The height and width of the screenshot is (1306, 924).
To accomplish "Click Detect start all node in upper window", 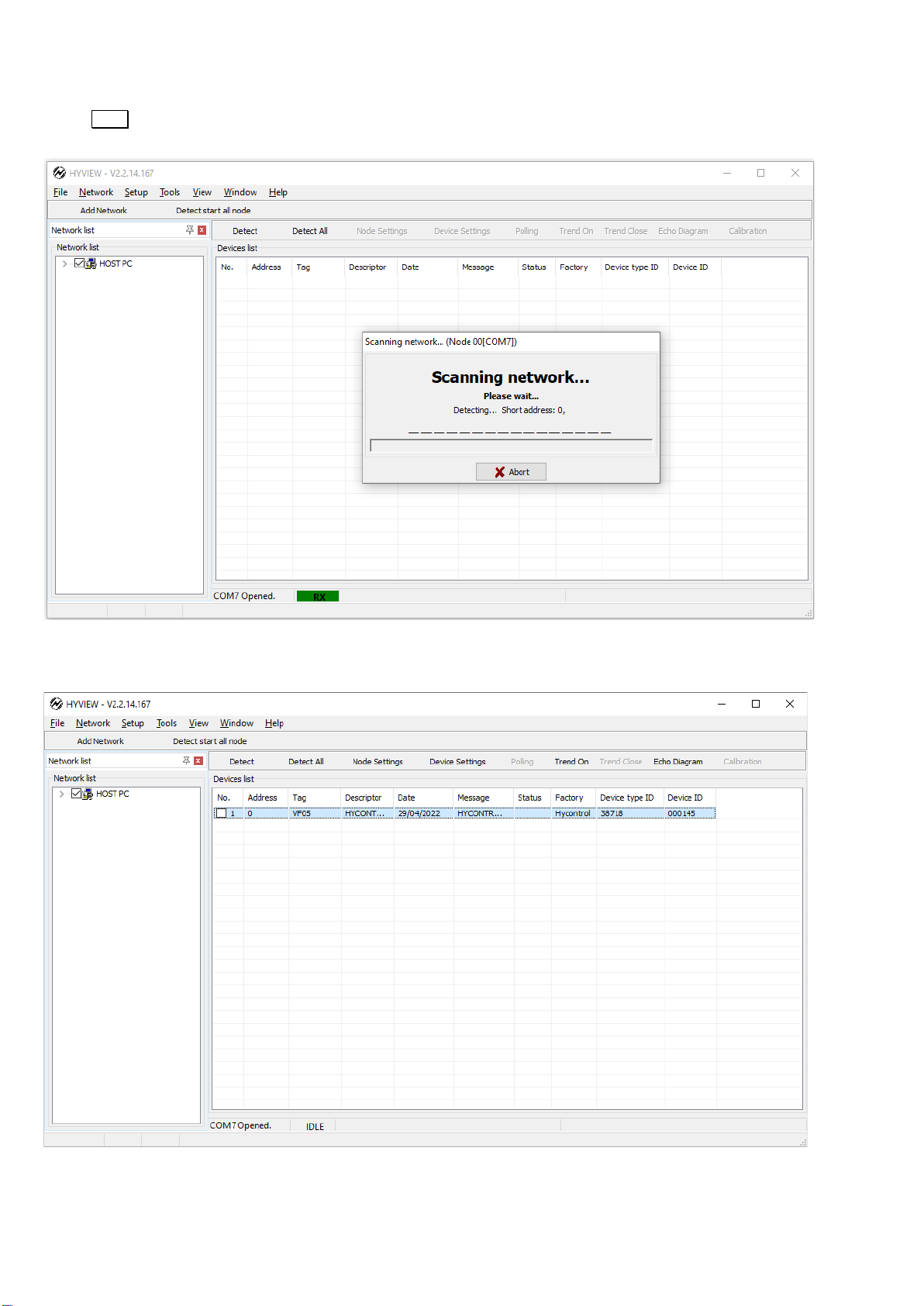I will point(213,211).
